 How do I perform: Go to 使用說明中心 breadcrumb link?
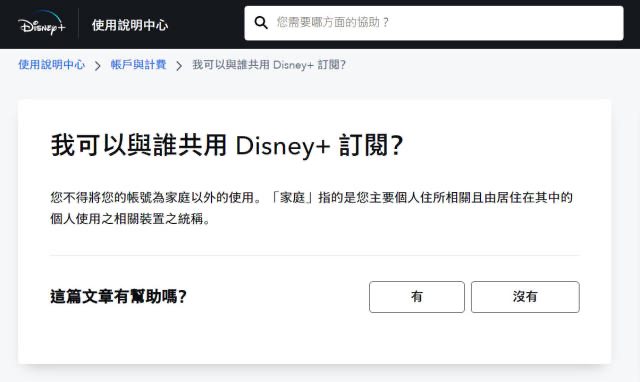(51, 64)
